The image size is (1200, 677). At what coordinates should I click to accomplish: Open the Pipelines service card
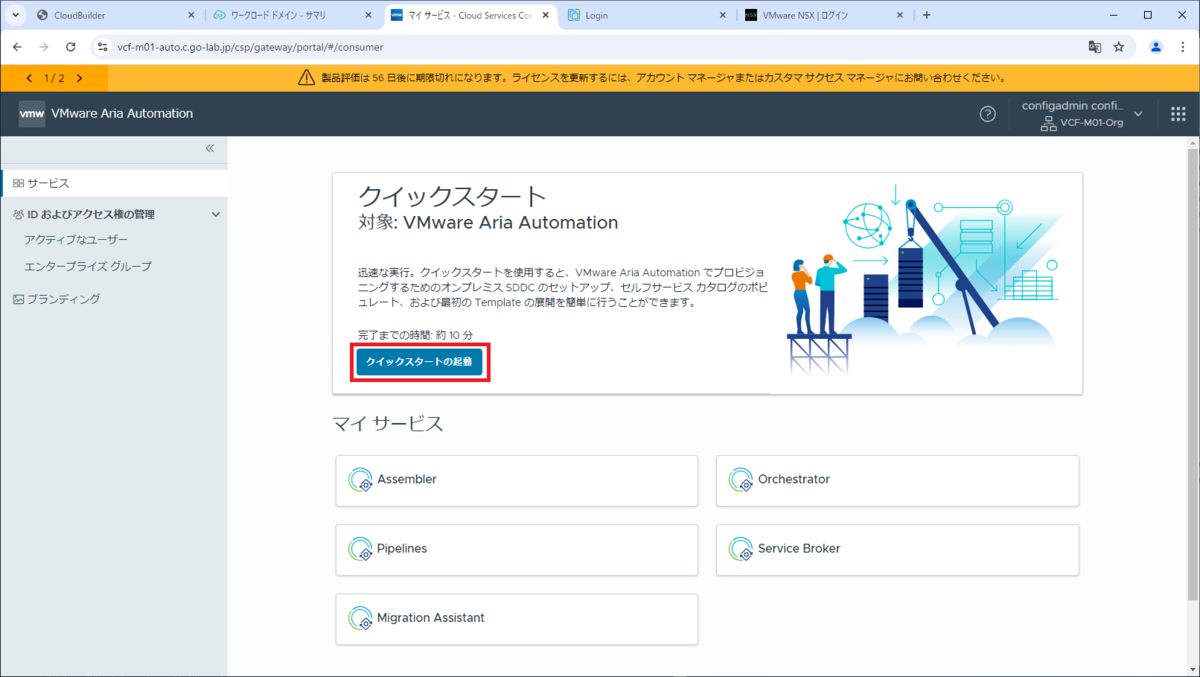point(517,549)
